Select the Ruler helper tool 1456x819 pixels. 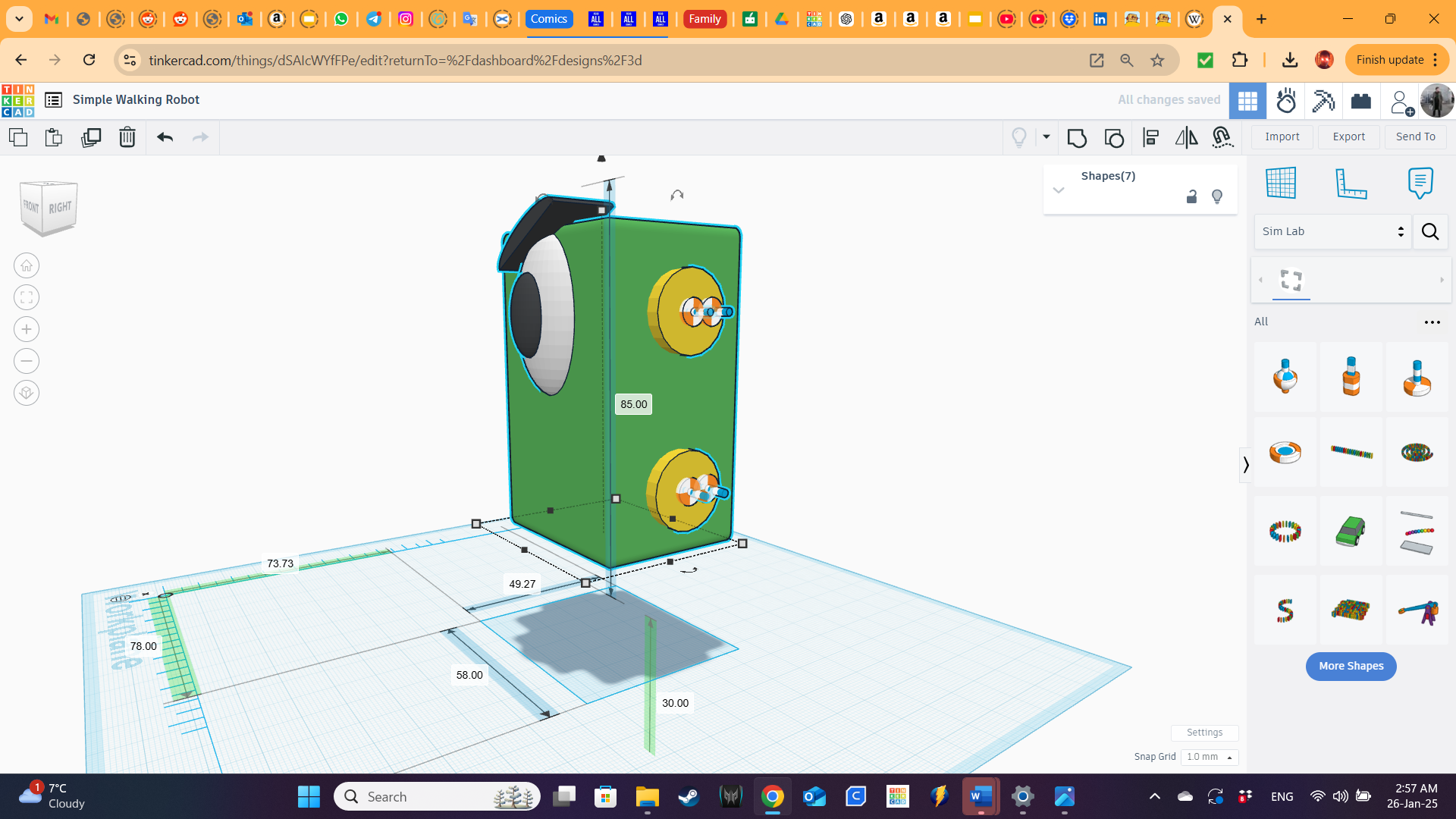point(1353,183)
